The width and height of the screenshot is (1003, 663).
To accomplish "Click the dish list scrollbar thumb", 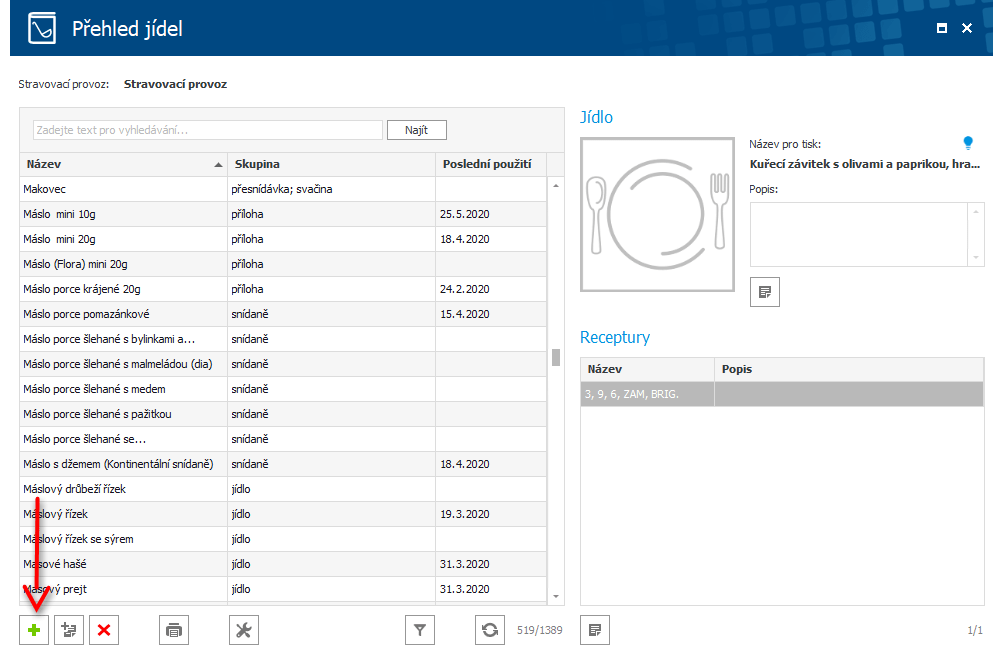I will (556, 357).
